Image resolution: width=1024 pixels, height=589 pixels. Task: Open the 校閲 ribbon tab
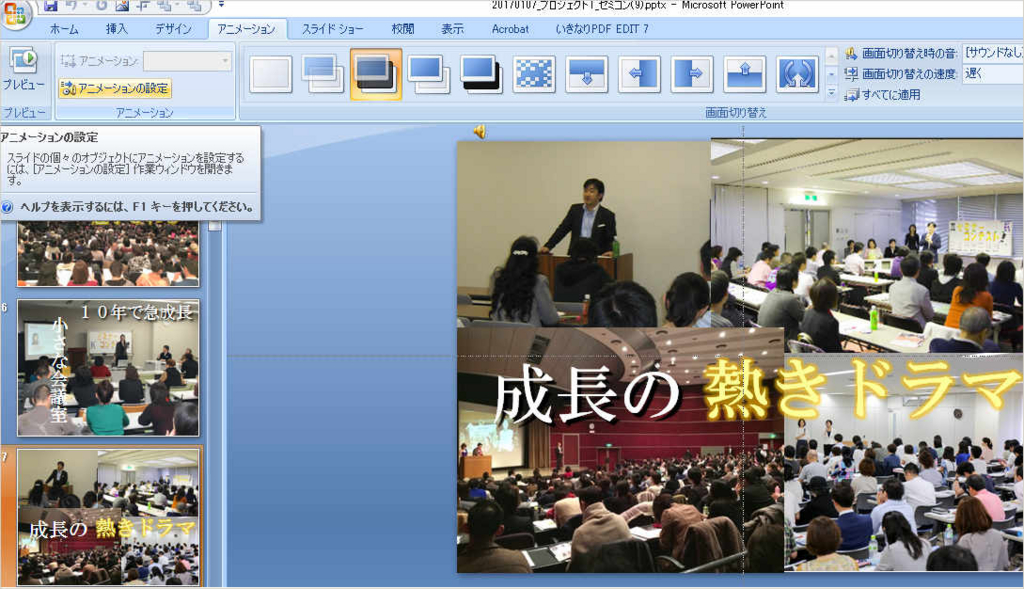coord(402,29)
